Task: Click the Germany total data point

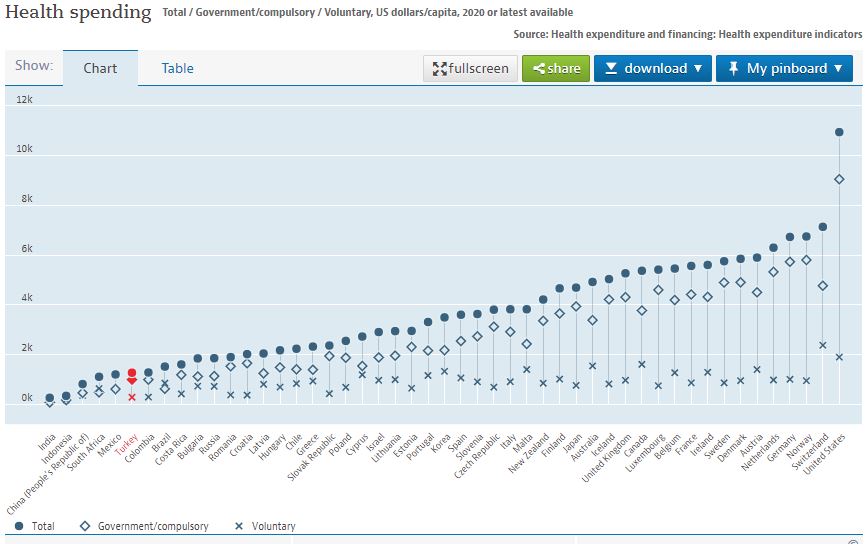Action: pyautogui.click(x=790, y=237)
